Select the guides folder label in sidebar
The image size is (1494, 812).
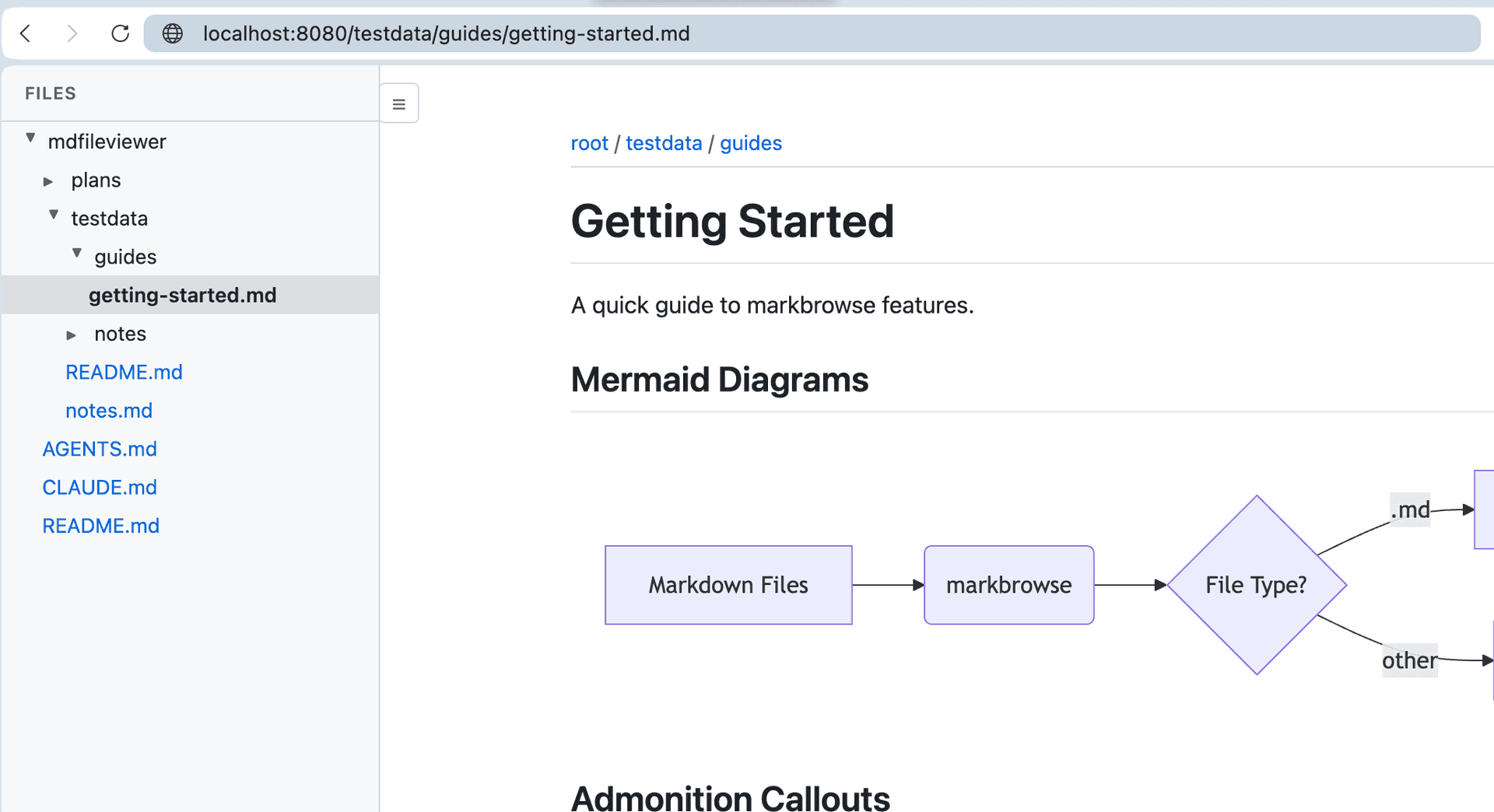125,257
